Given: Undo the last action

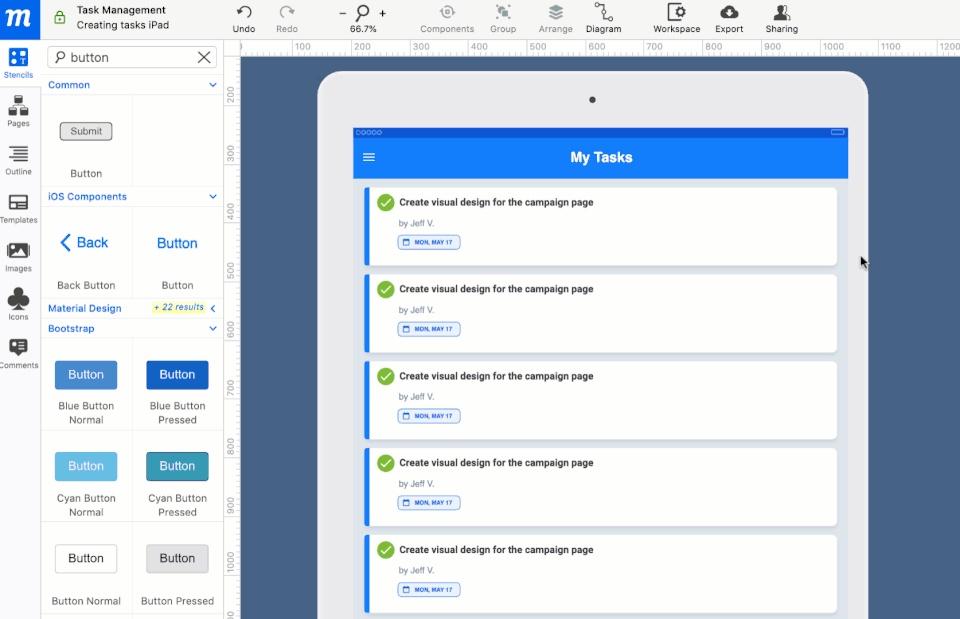Looking at the screenshot, I should coord(244,19).
